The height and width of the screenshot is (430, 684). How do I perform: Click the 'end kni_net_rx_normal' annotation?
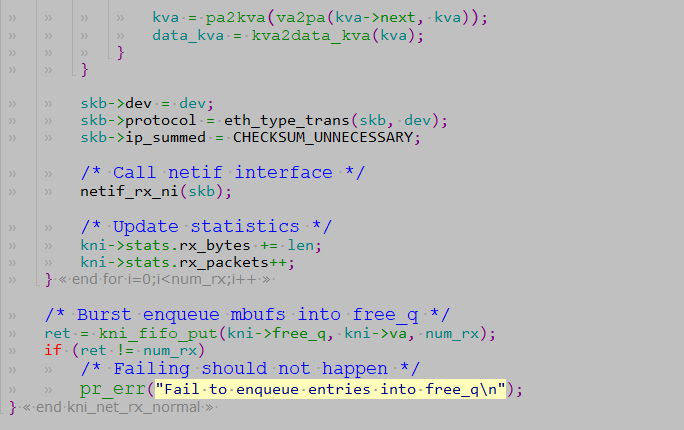pyautogui.click(x=118, y=407)
